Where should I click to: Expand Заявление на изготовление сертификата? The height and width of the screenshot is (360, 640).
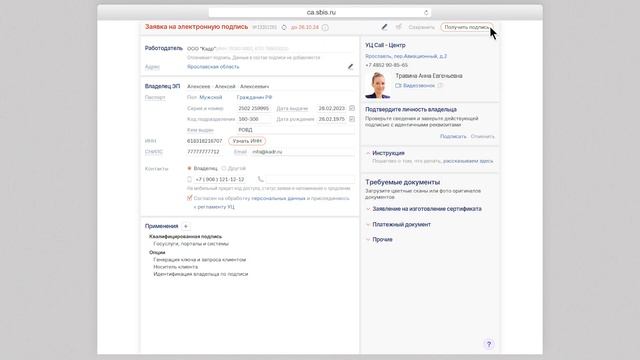coord(427,209)
